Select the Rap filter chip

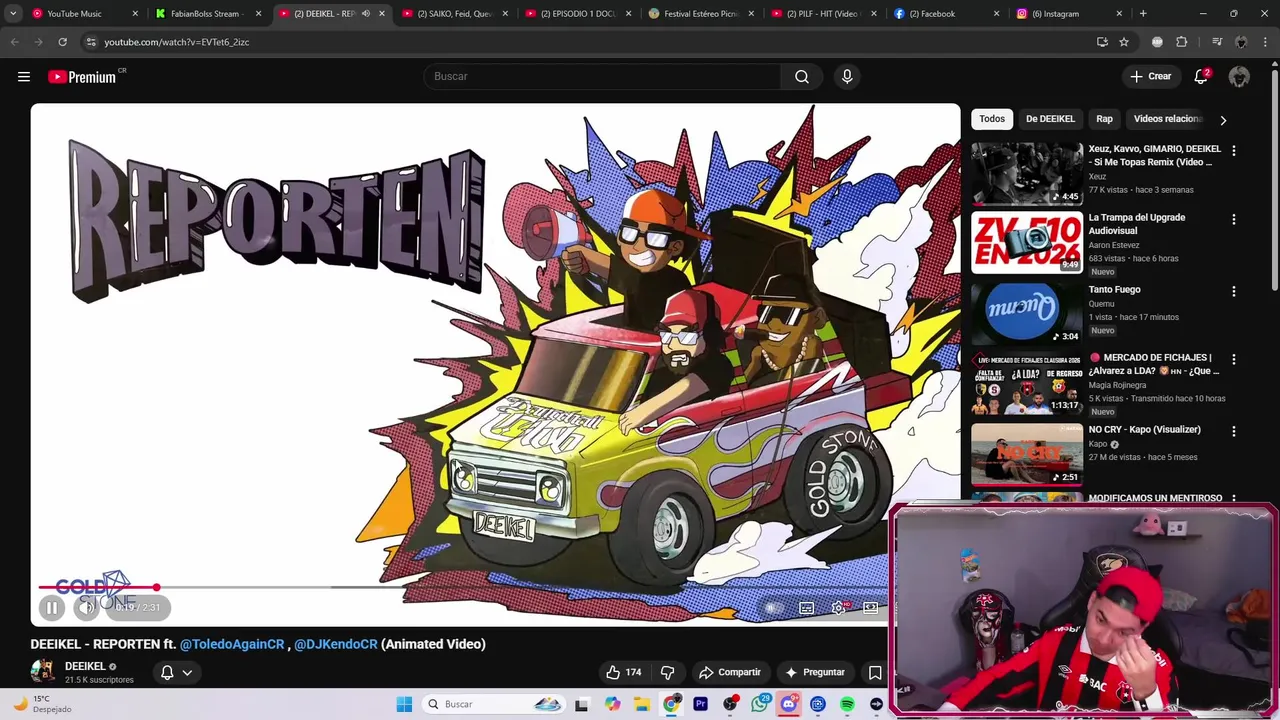coord(1104,119)
